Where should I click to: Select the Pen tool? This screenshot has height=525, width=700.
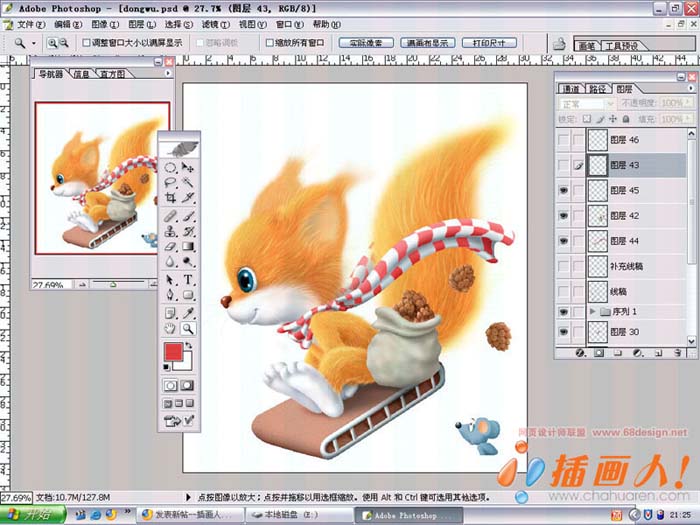pos(170,295)
